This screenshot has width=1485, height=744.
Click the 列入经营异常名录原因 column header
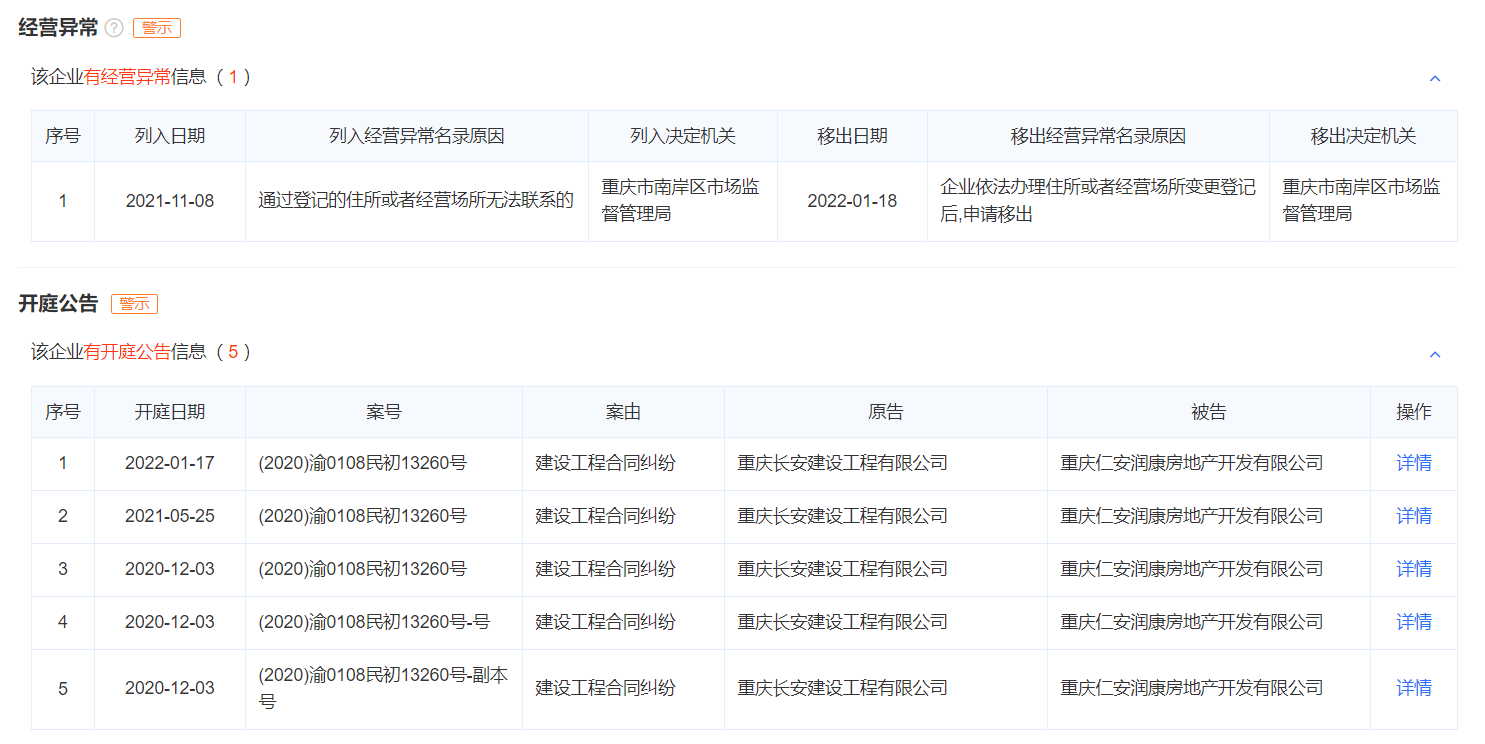point(417,136)
